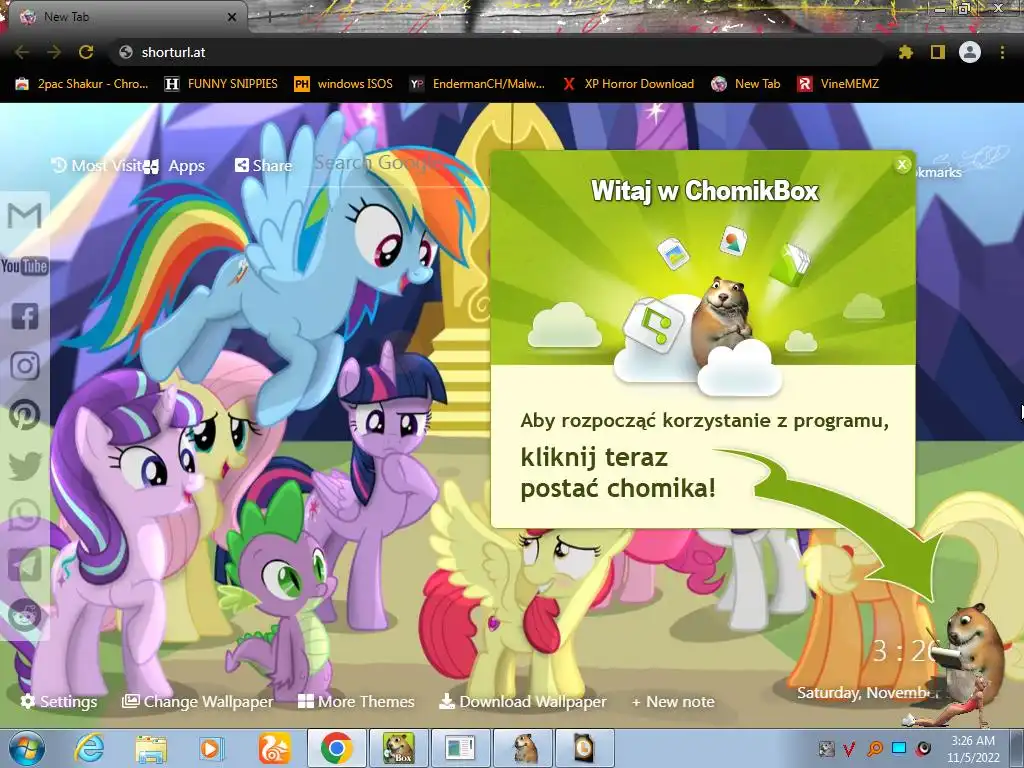Open the Windows Start menu
This screenshot has width=1024, height=768.
point(27,748)
